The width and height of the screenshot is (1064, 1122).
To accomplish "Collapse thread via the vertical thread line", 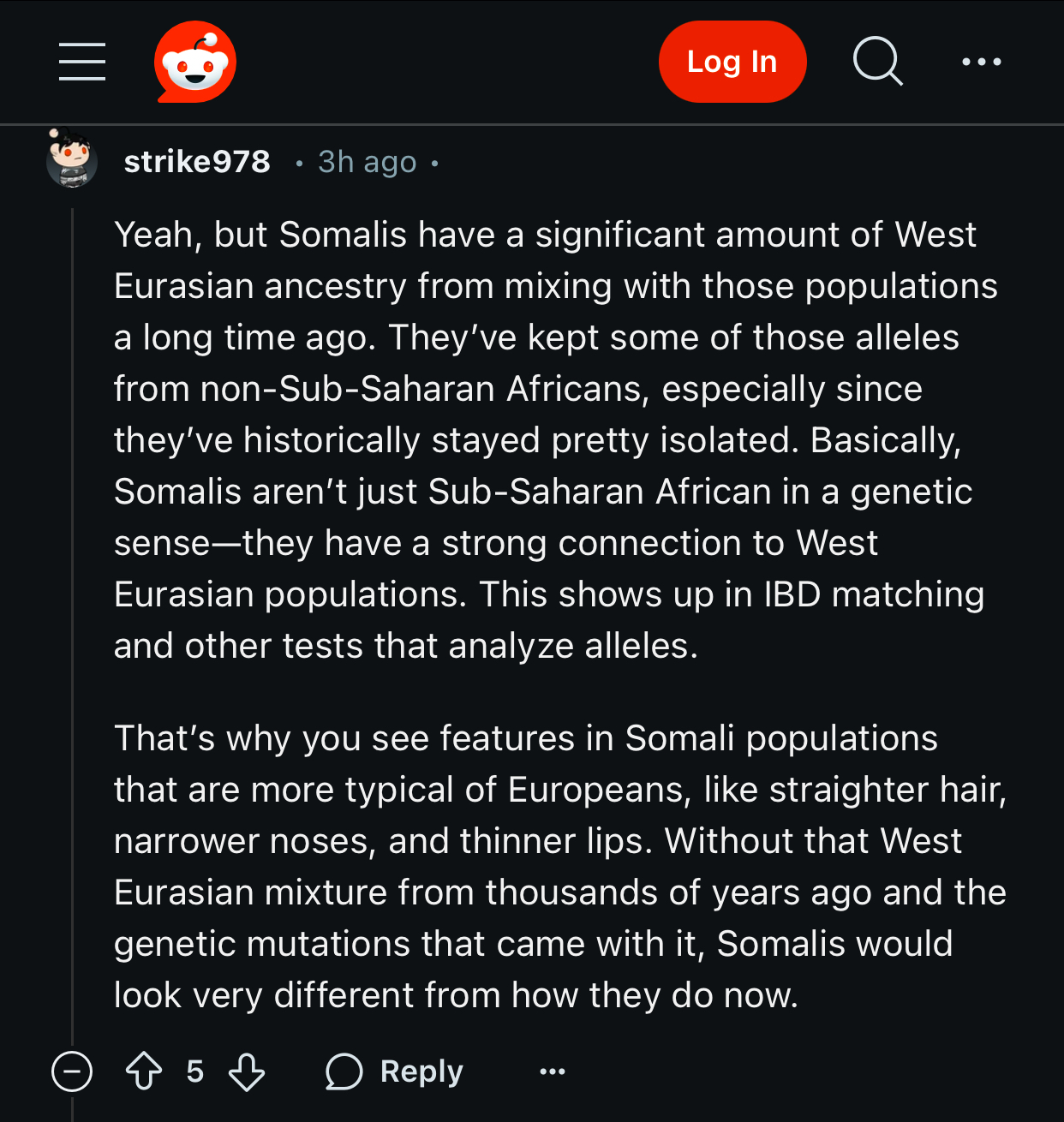I will pos(73,600).
